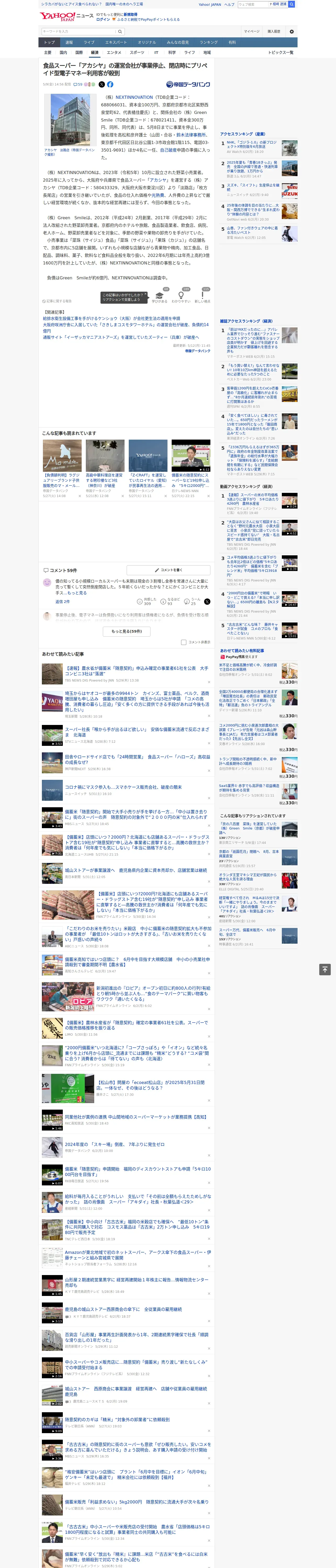Open the 'C-CRAFT' recommended article thumbnail
This screenshot has width=336, height=1568.
148,456
